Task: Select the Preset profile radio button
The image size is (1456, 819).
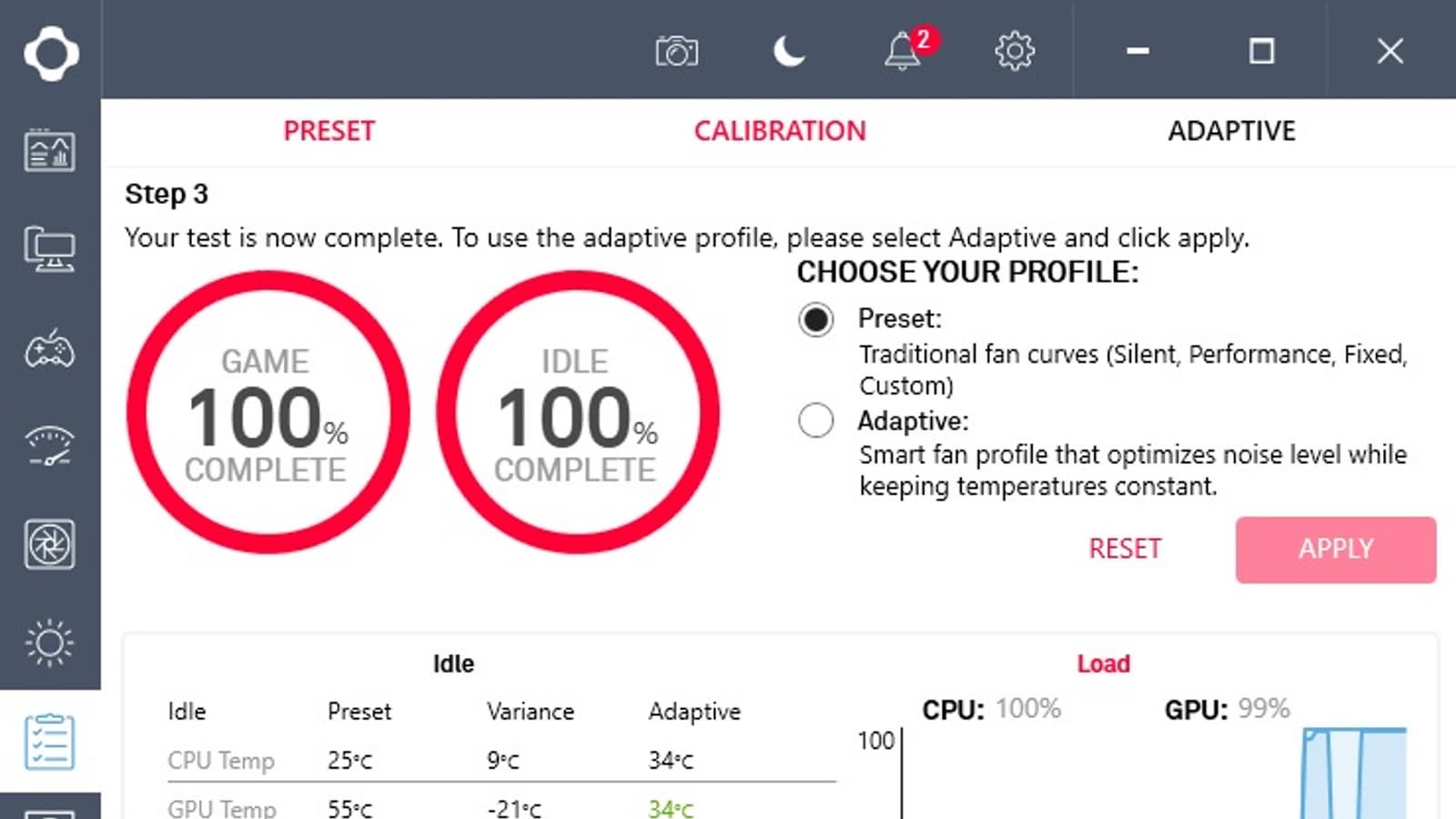Action: (815, 319)
